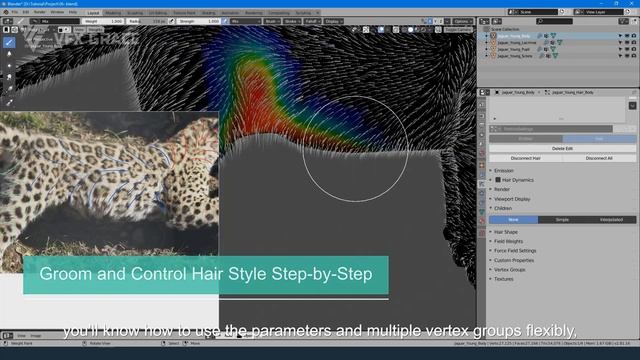Image resolution: width=640 pixels, height=360 pixels.
Task: Open the Options dropdown in viewport header
Action: (462, 21)
